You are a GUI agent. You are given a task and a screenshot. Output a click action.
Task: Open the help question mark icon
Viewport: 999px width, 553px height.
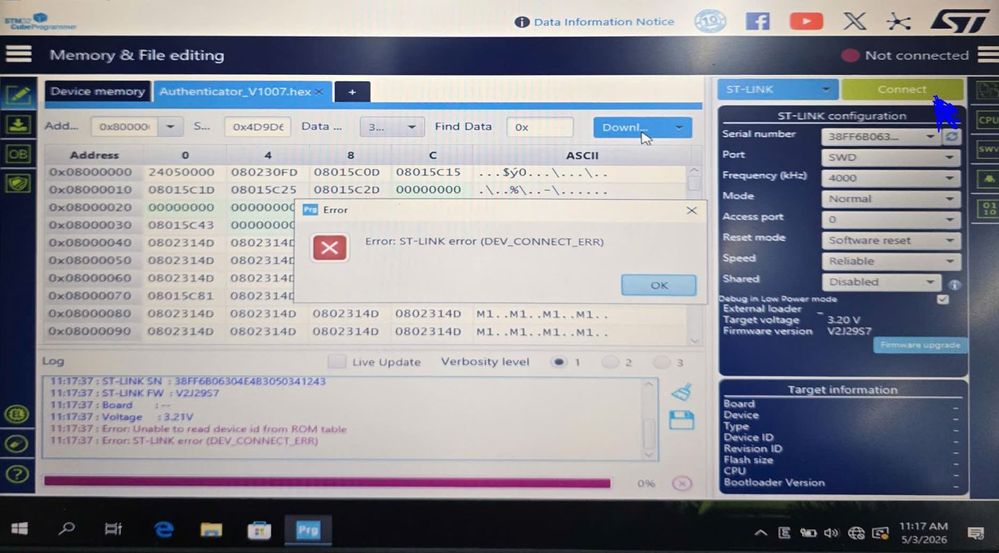18,474
